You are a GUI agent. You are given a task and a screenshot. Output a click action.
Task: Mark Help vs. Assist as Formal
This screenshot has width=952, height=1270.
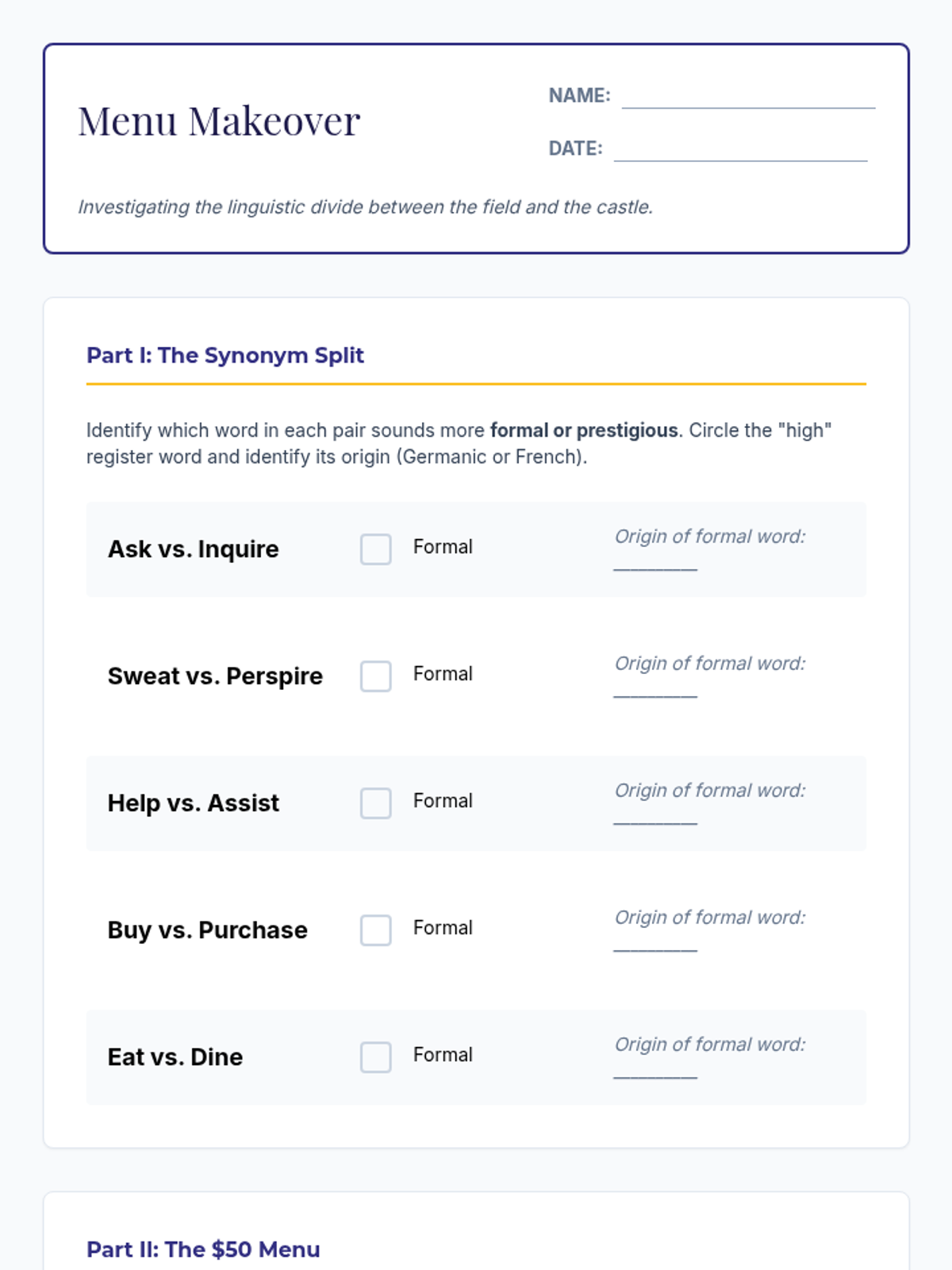(x=375, y=803)
